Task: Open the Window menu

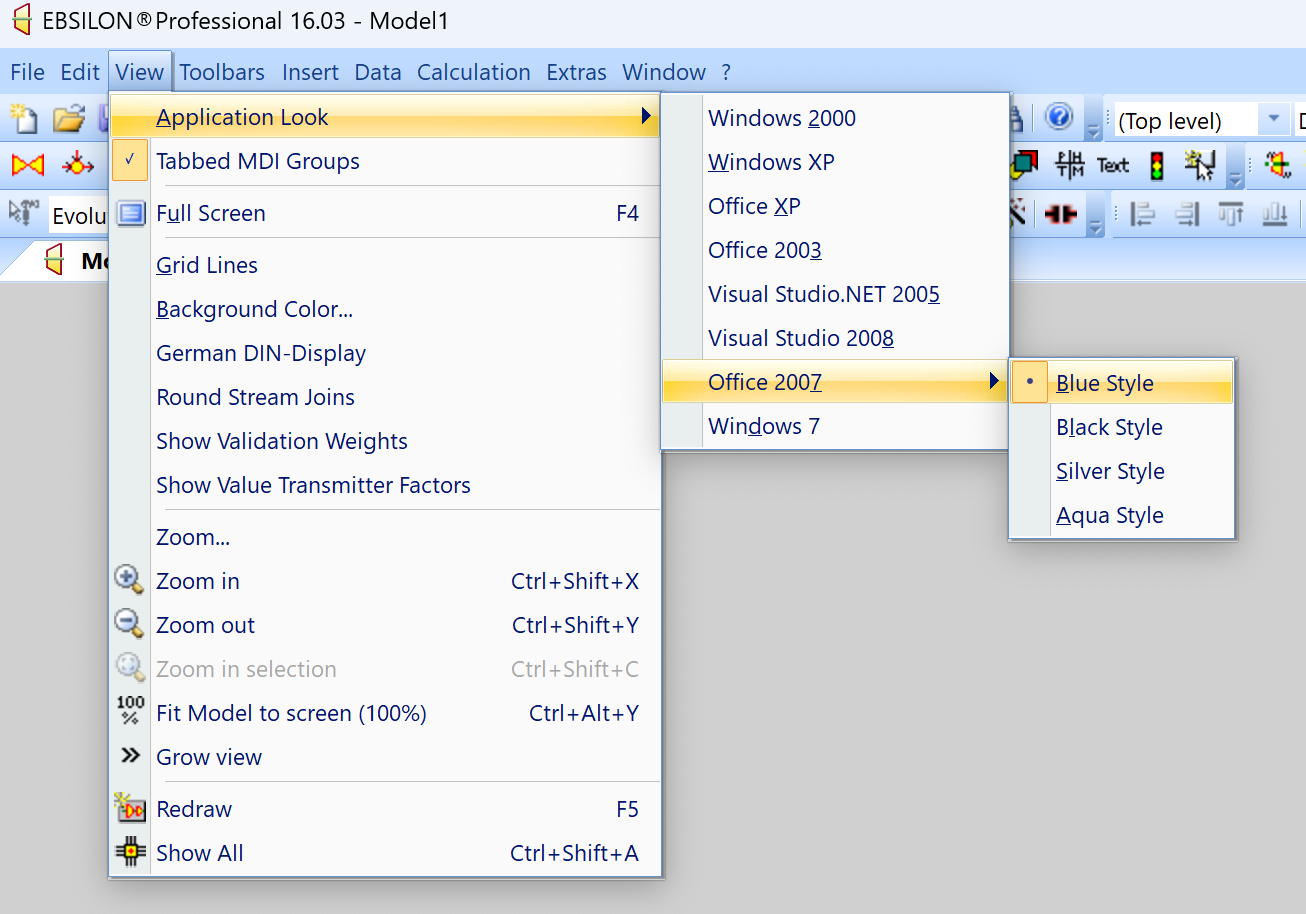Action: pyautogui.click(x=664, y=72)
